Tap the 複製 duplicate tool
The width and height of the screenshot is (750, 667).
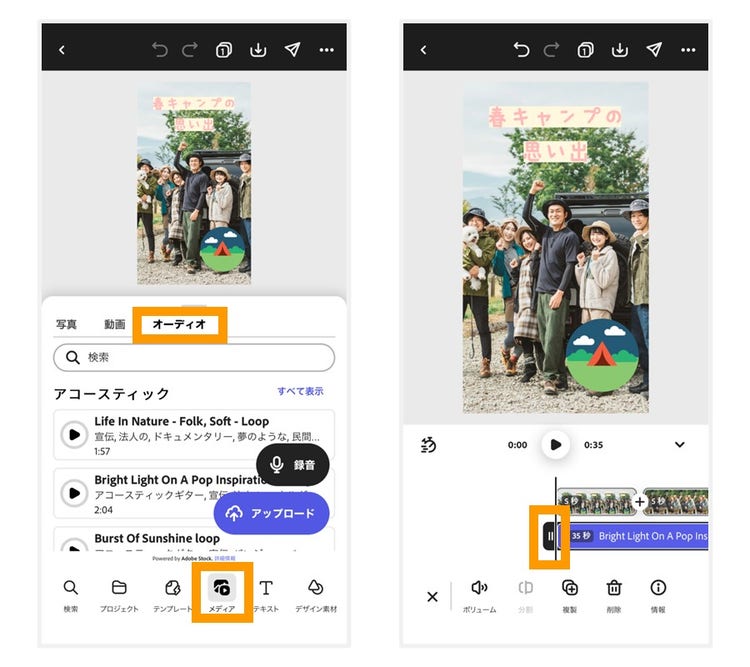(570, 596)
